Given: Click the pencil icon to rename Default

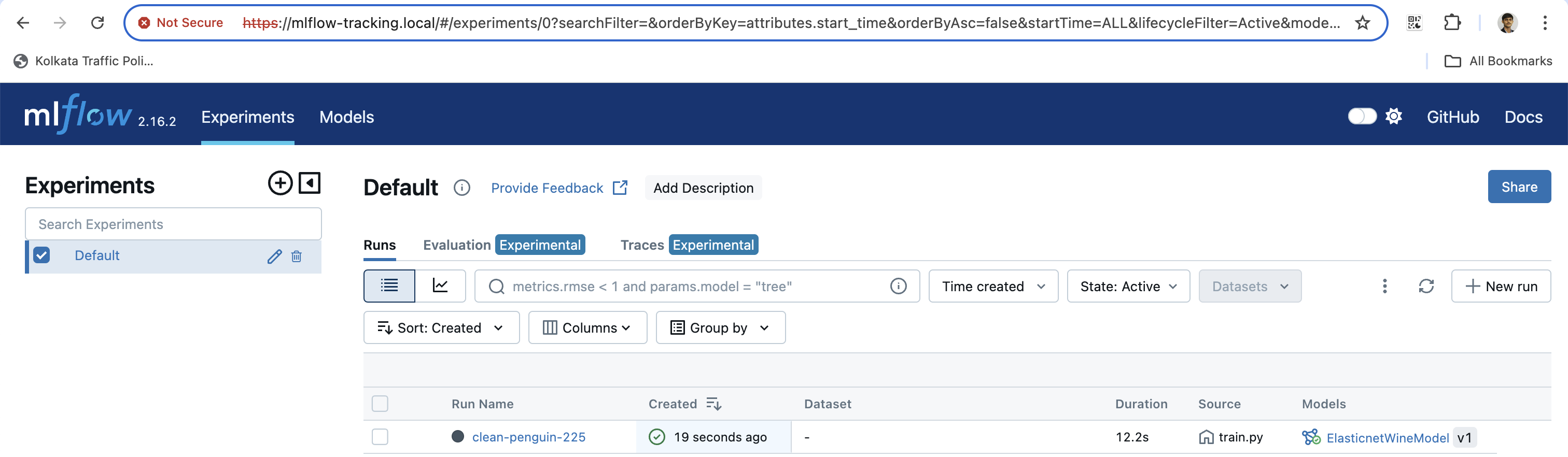Looking at the screenshot, I should (274, 256).
